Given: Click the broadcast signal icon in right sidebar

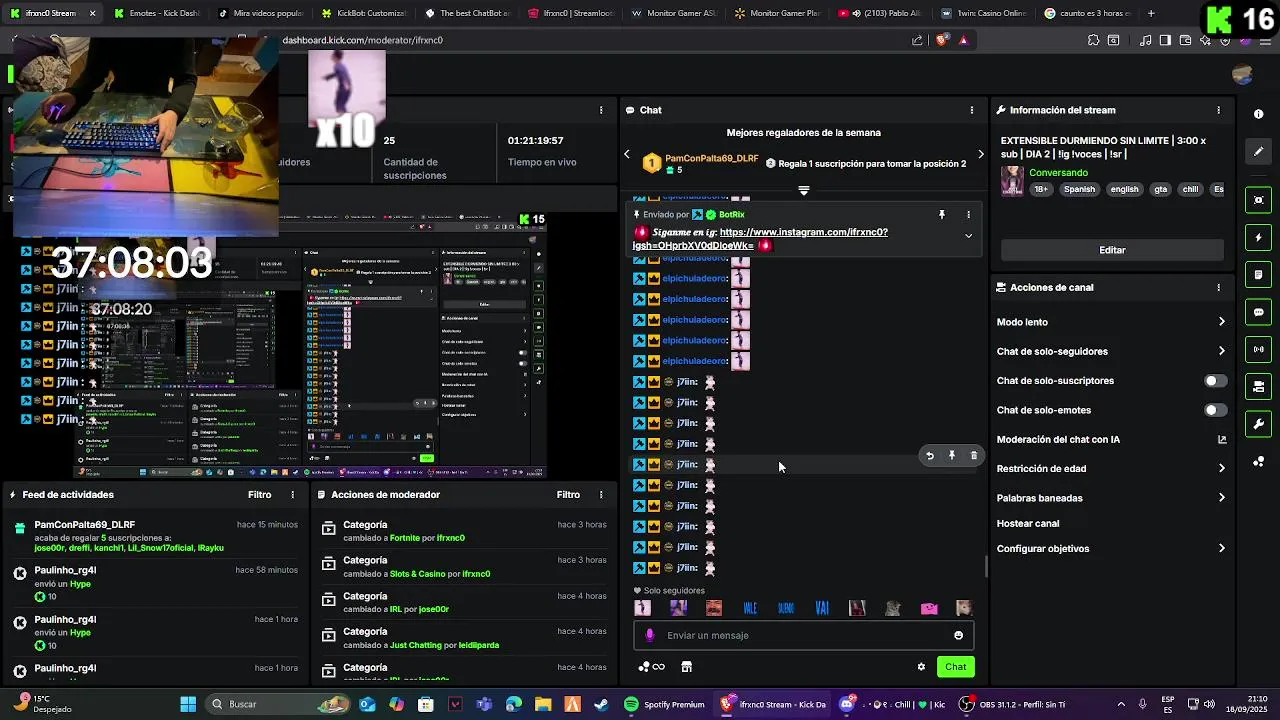Looking at the screenshot, I should click(x=1259, y=349).
